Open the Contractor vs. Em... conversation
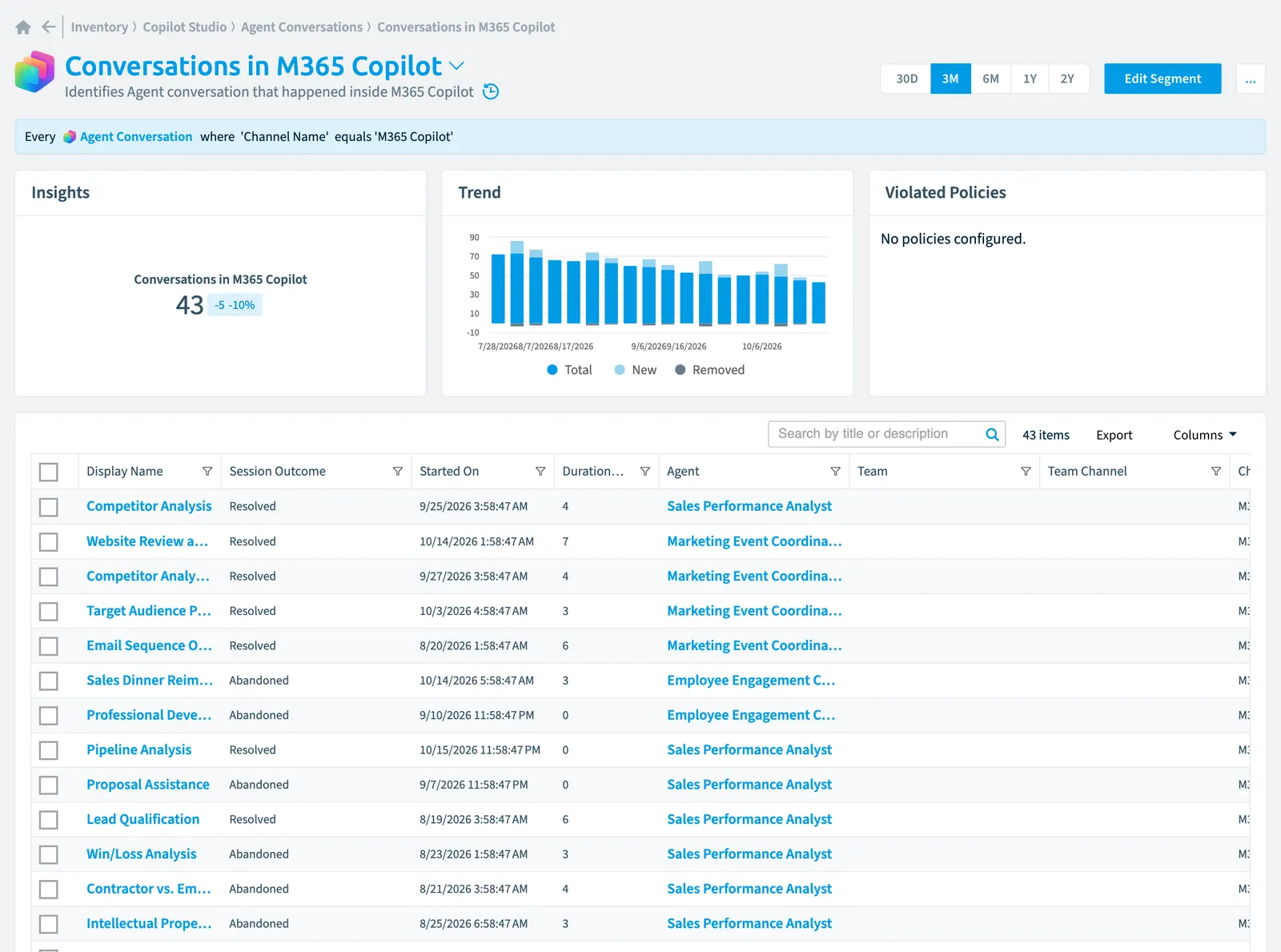The image size is (1281, 952). (149, 889)
